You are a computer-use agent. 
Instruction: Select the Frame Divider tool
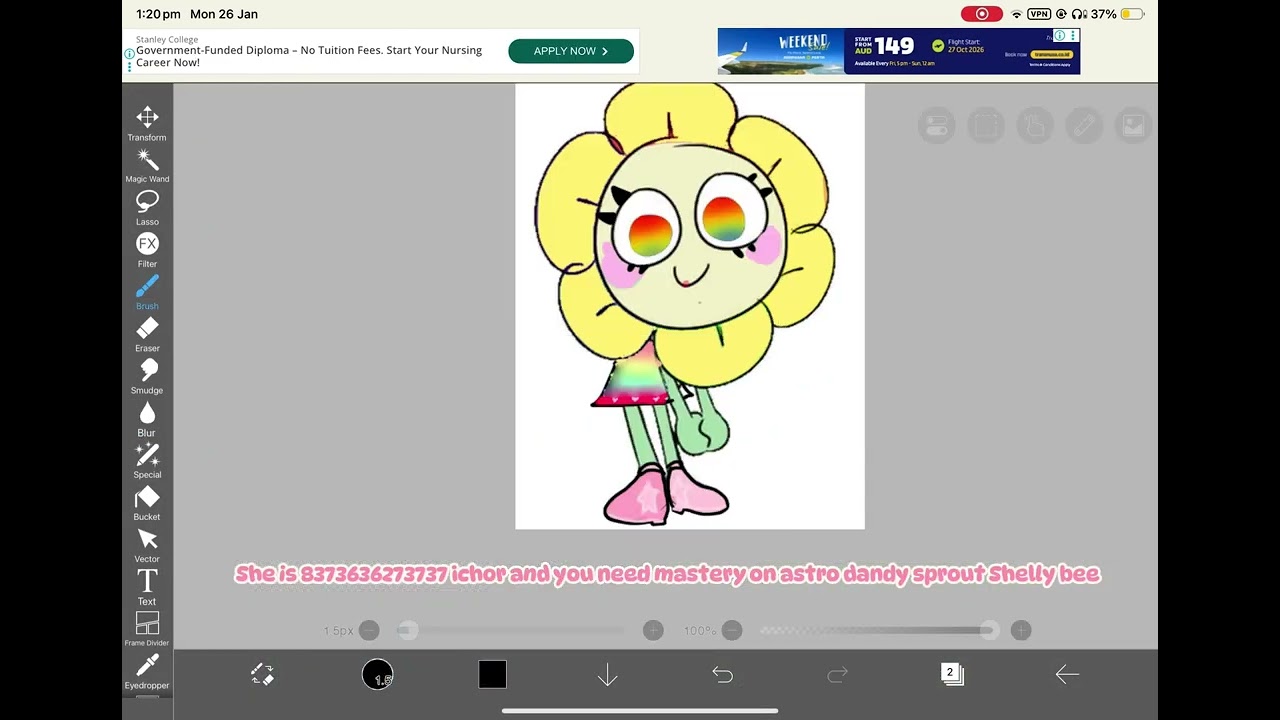point(147,629)
